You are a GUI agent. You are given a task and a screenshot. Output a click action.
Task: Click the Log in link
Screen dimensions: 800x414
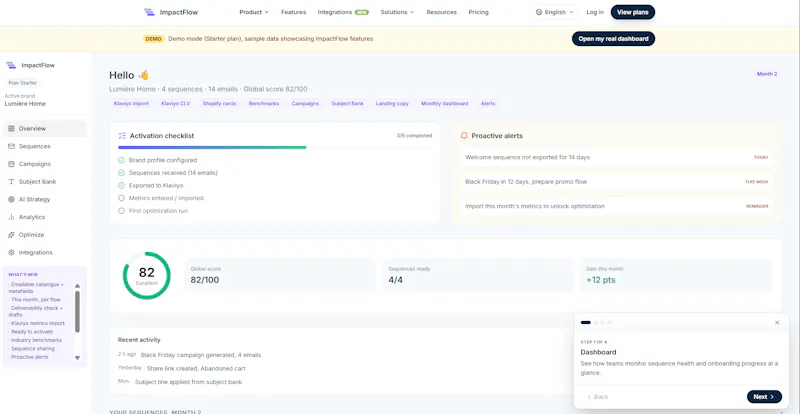[595, 12]
